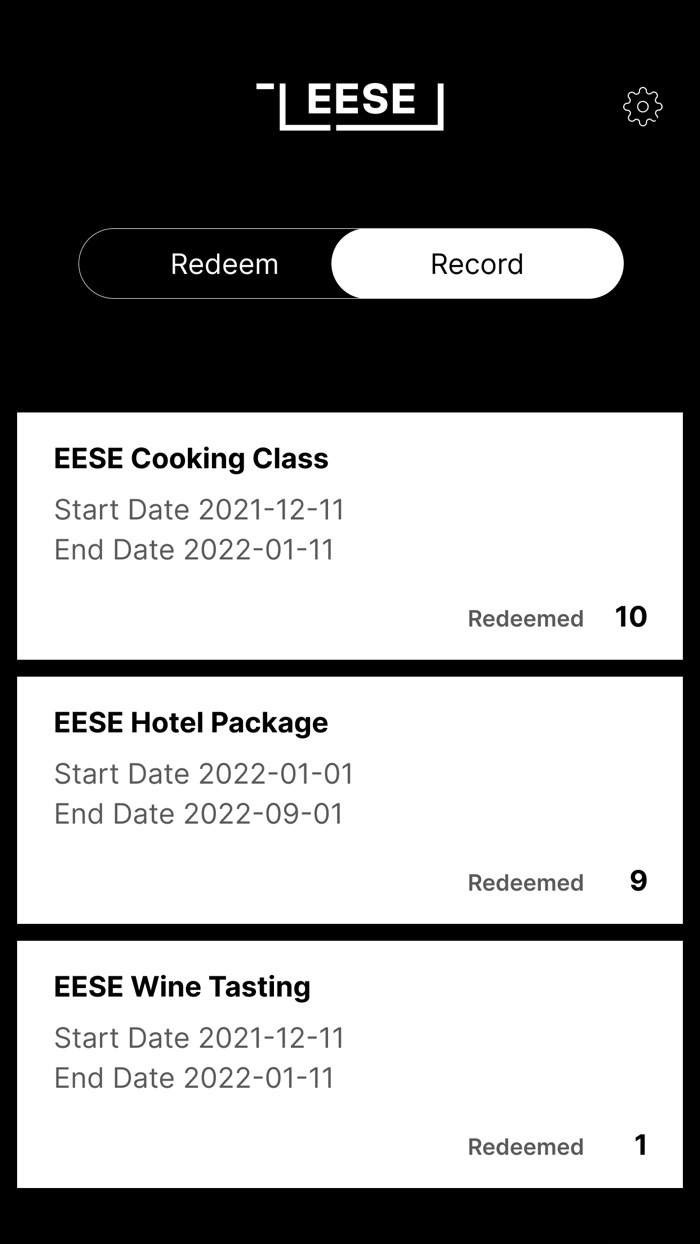Click the Cooking Class redeemed count 10
Viewport: 700px width, 1244px height.
click(x=632, y=617)
